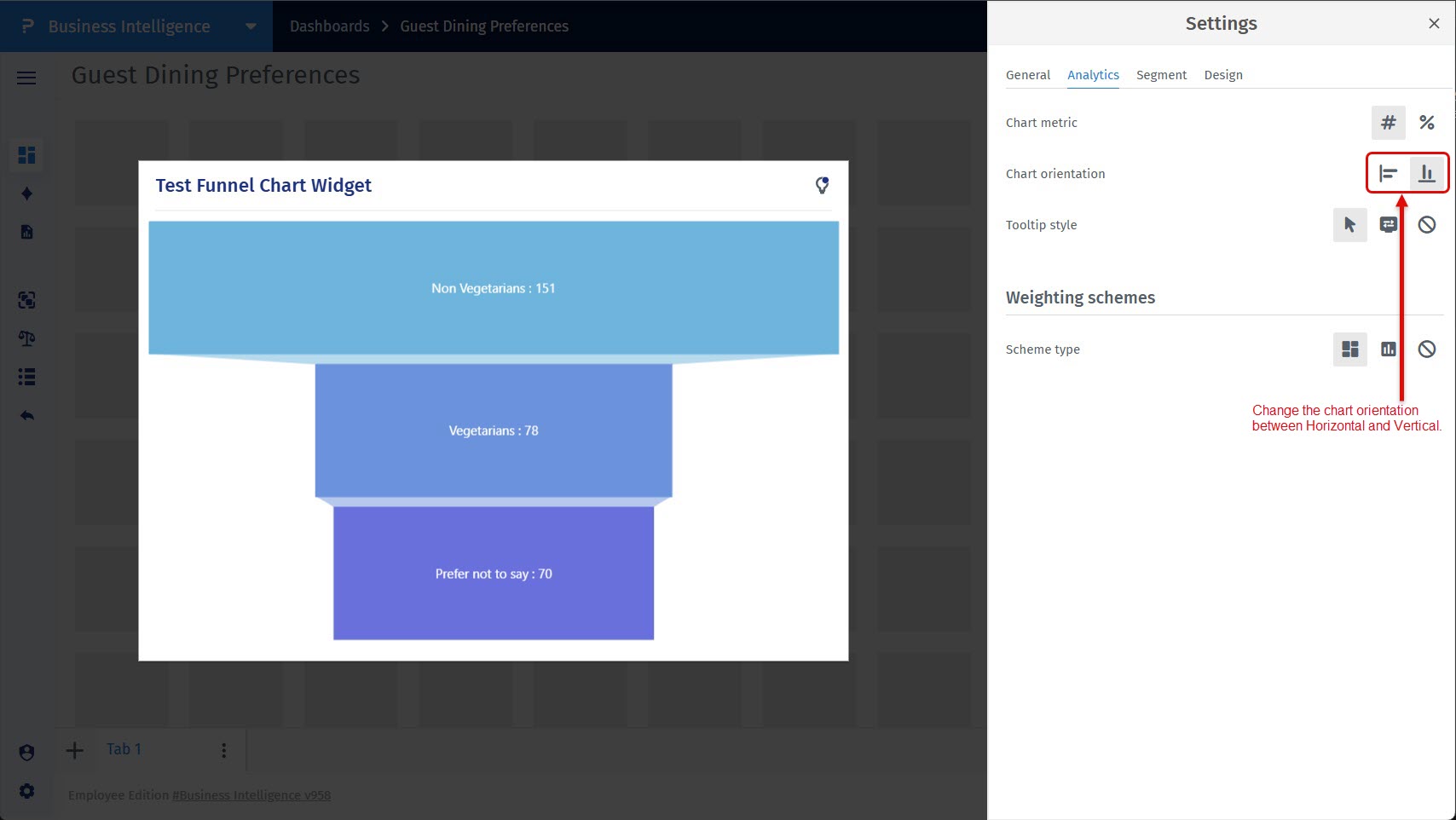Click the lightbulb icon on the funnel widget
This screenshot has width=1456, height=820.
[x=822, y=184]
